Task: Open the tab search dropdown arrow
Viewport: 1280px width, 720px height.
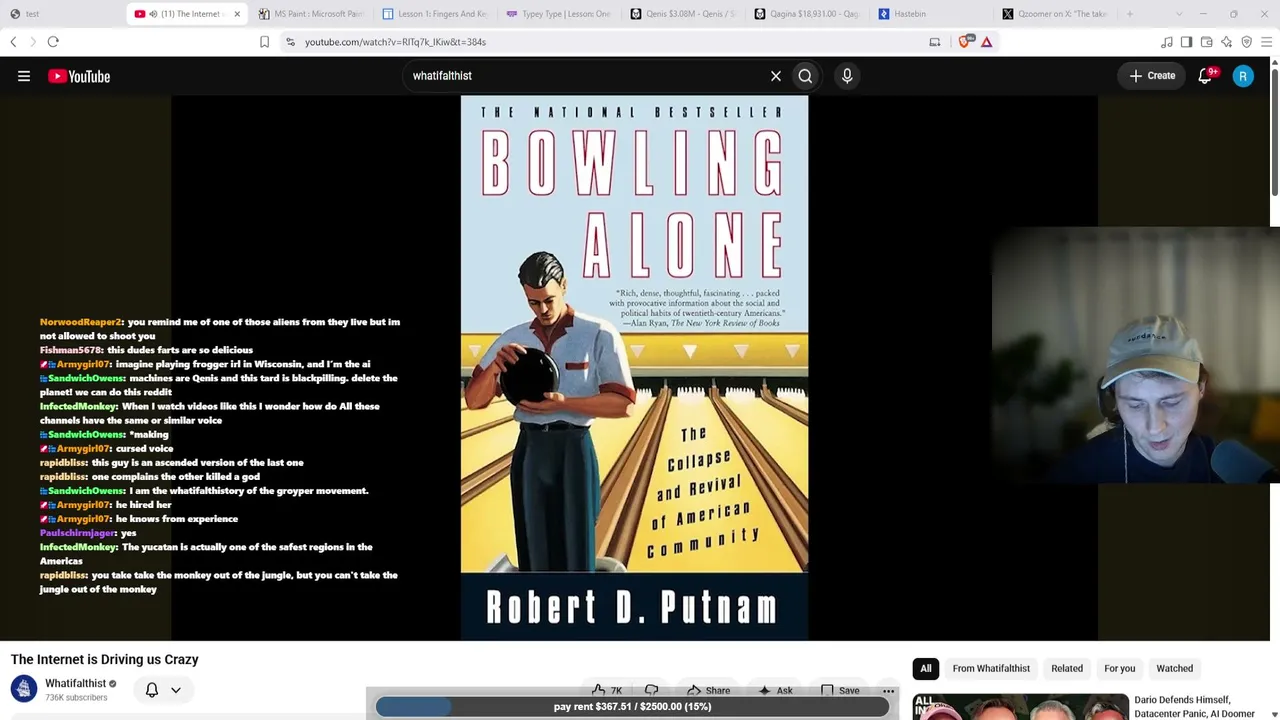Action: (1178, 14)
